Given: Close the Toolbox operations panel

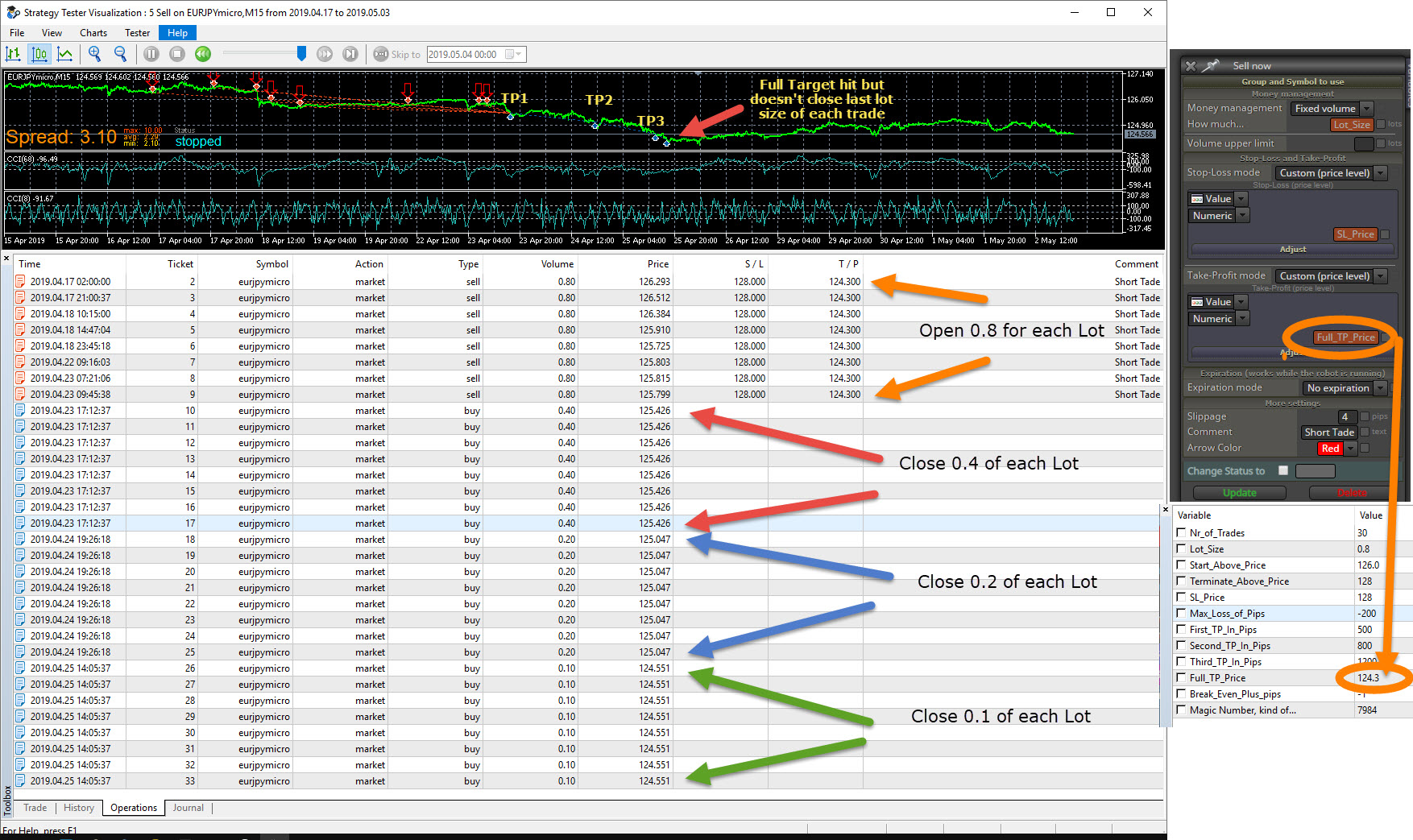Looking at the screenshot, I should [6, 259].
